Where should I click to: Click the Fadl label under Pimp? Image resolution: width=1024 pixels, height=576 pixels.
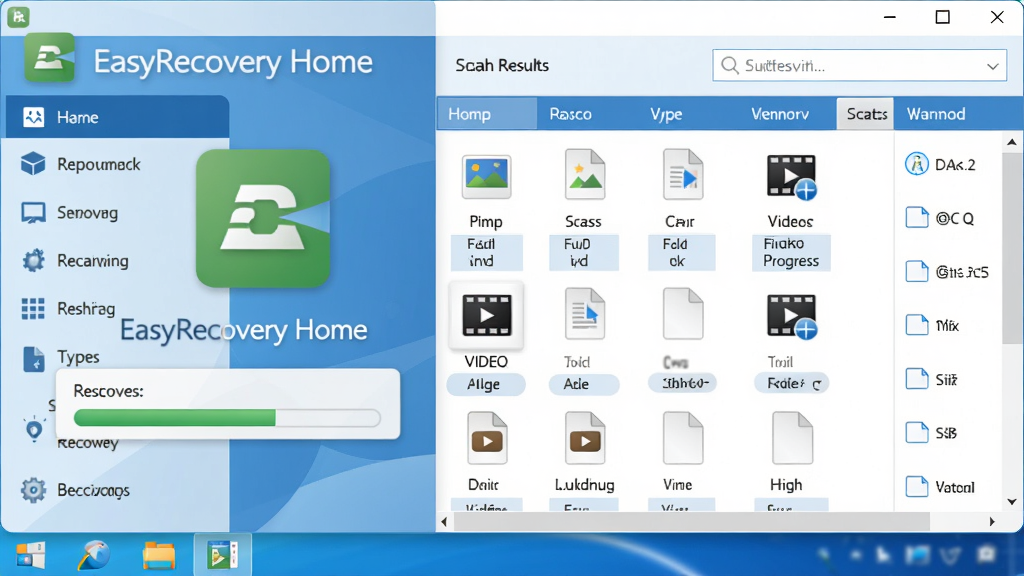tap(487, 252)
